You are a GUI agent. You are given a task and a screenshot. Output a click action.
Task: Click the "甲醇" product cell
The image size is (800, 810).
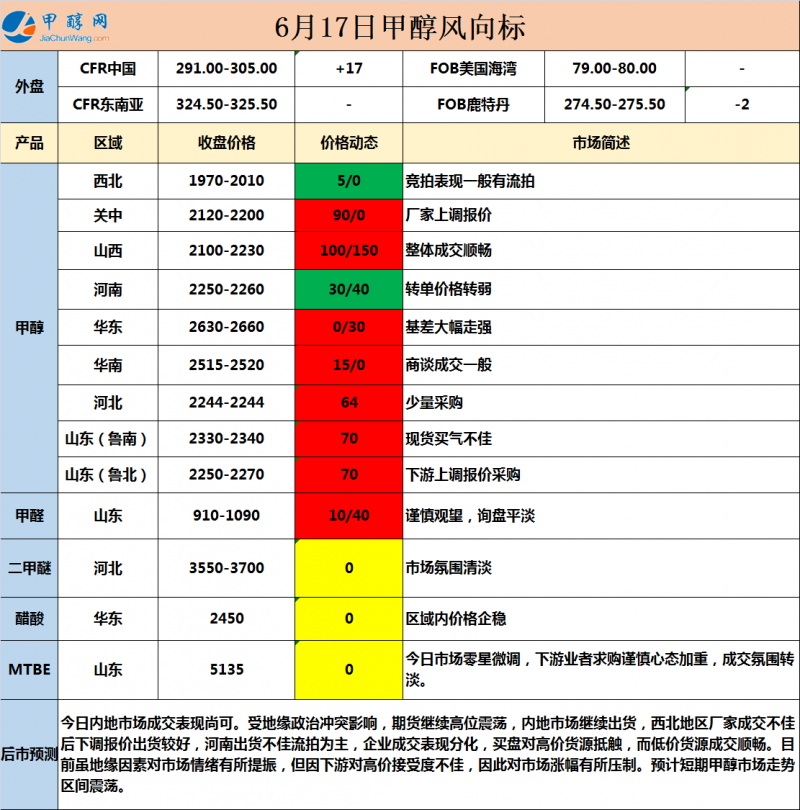tap(29, 328)
